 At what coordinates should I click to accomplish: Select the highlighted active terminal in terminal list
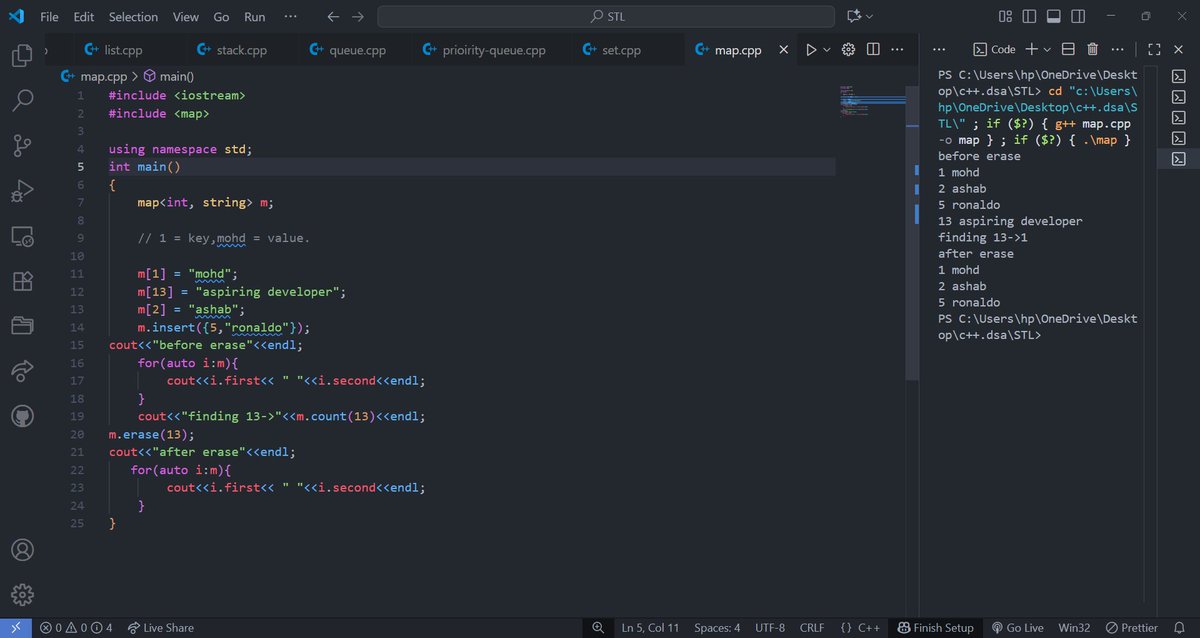(1179, 159)
